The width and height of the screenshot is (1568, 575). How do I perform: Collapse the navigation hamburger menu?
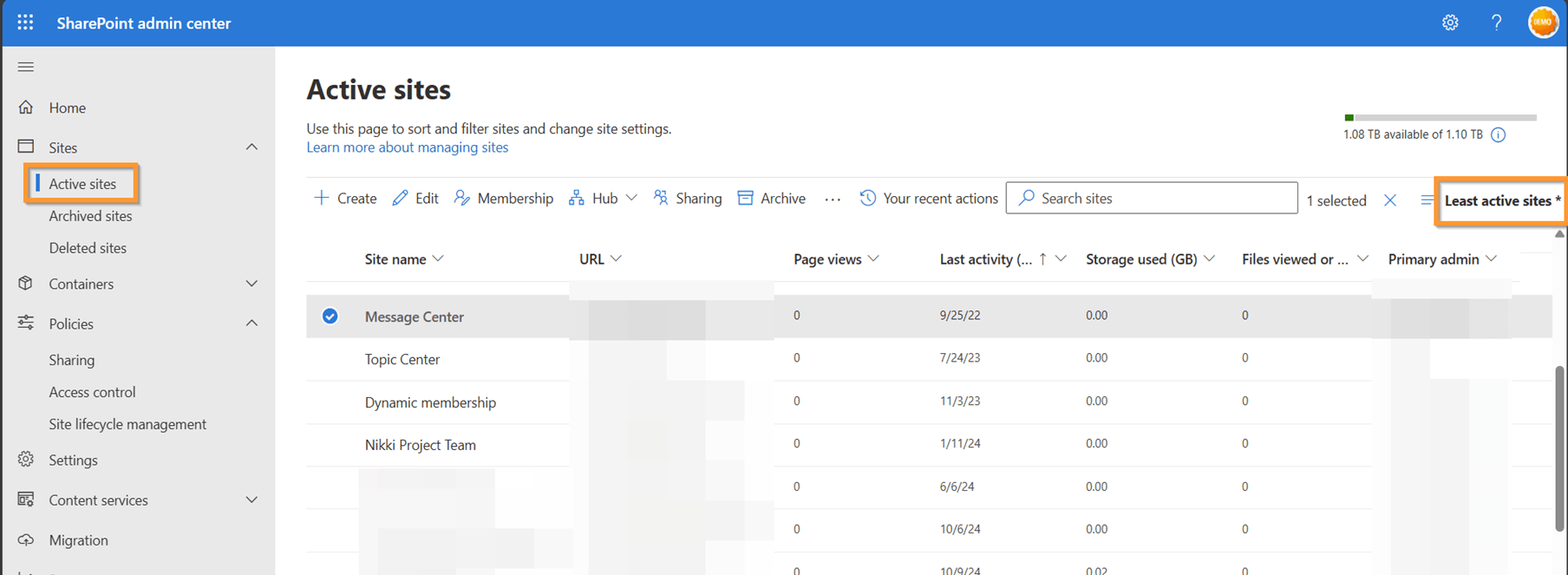point(26,67)
